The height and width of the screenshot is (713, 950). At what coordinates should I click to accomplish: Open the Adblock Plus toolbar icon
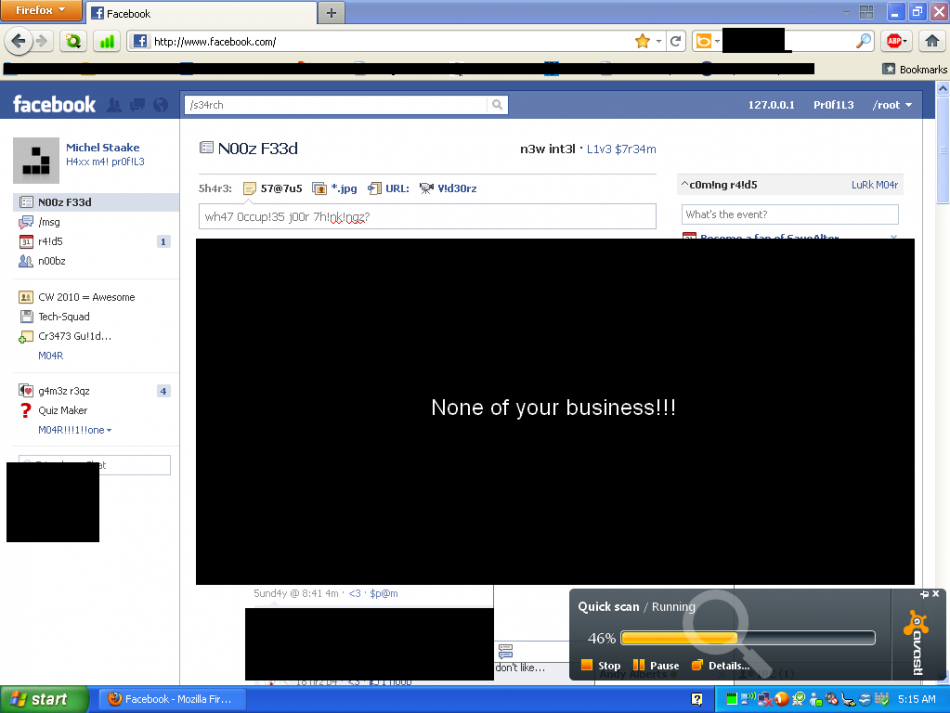click(895, 41)
